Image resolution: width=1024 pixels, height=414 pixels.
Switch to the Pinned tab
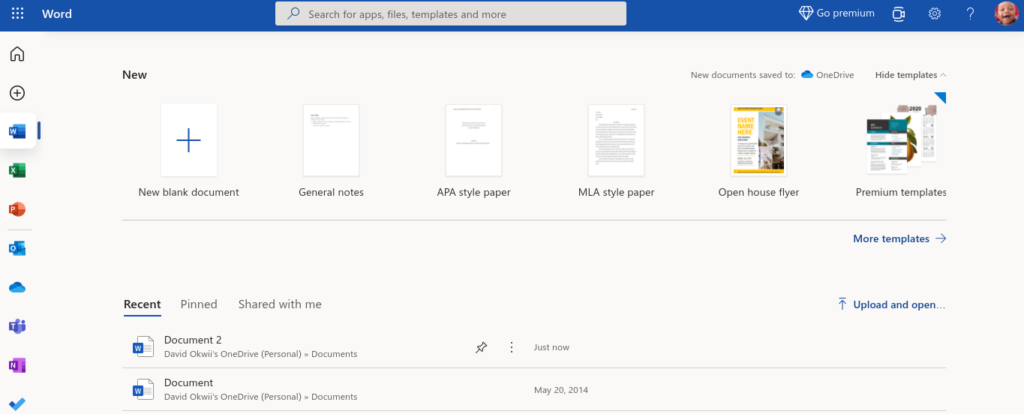(x=199, y=304)
